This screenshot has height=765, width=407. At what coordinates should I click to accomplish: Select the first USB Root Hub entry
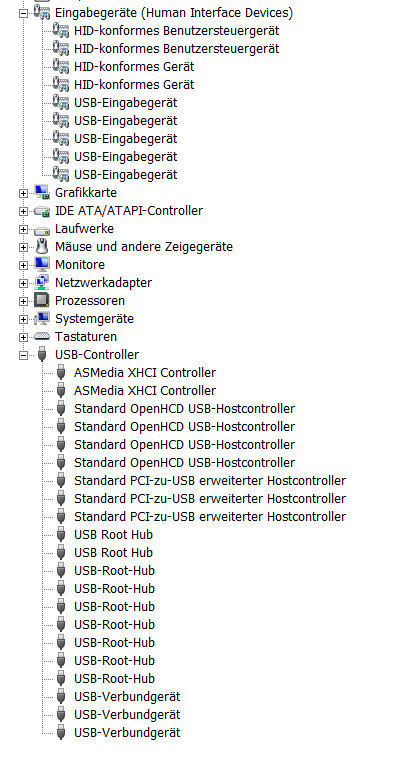tap(113, 535)
